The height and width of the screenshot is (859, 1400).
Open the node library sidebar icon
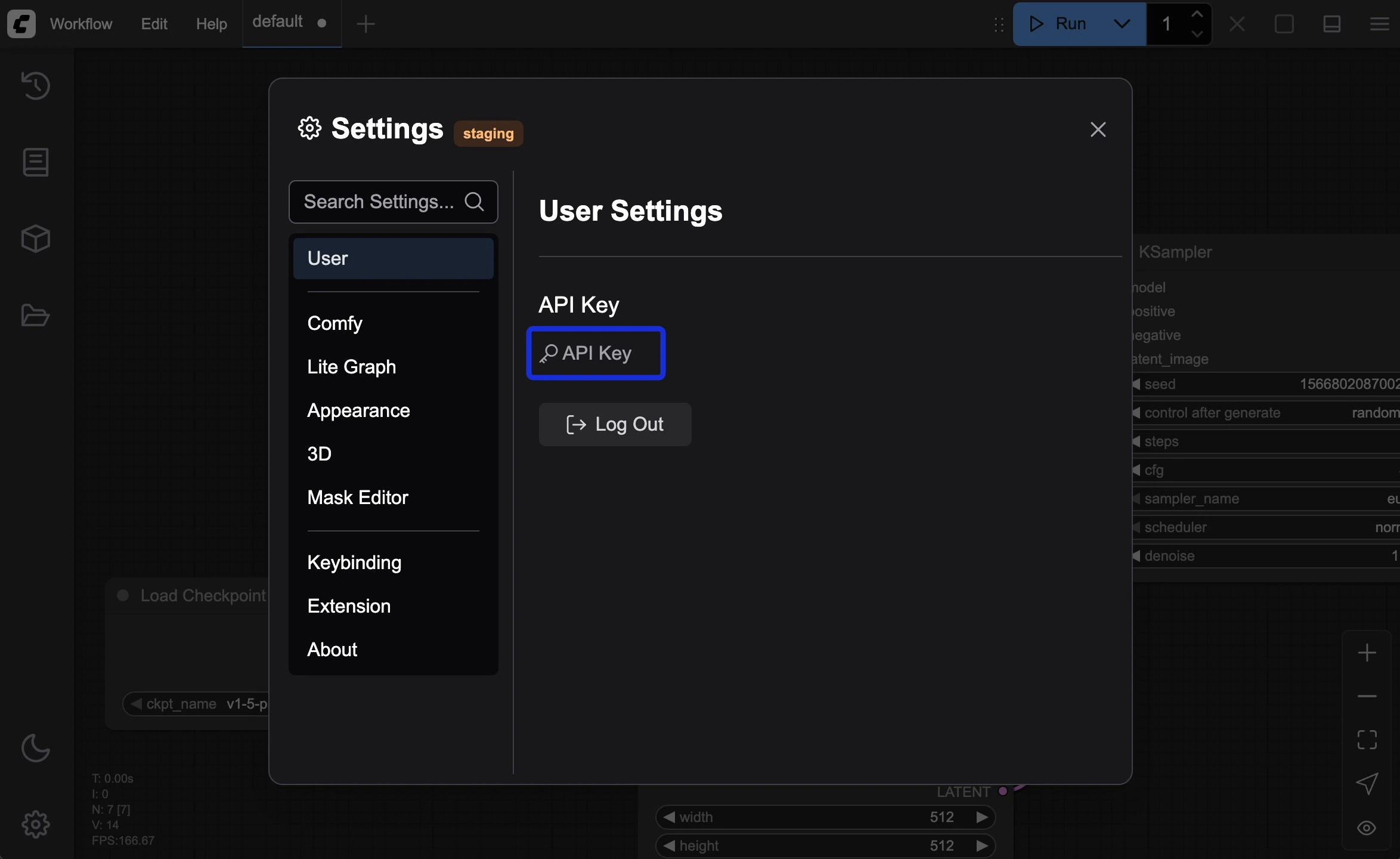[35, 162]
